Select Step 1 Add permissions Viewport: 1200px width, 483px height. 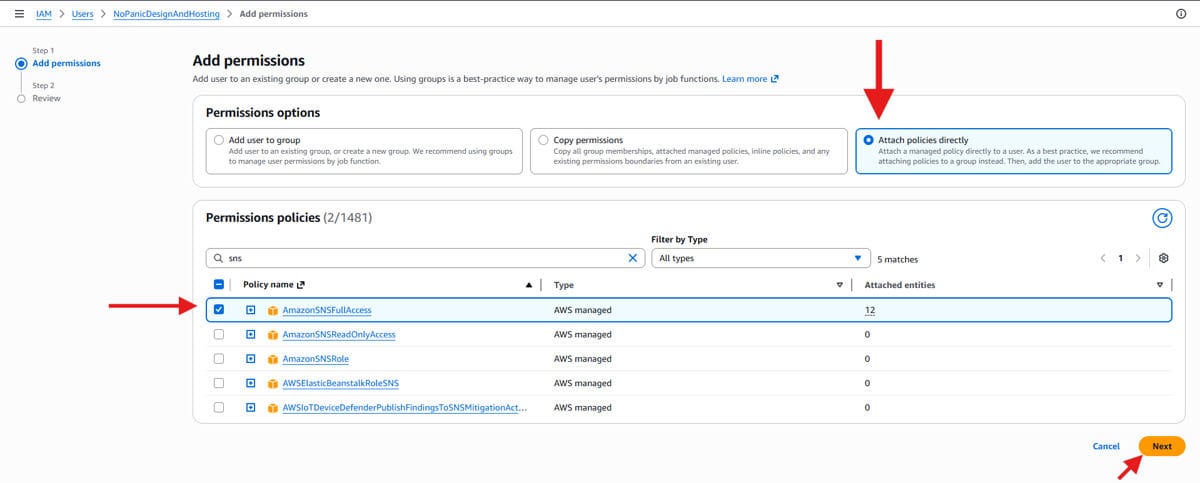point(66,63)
